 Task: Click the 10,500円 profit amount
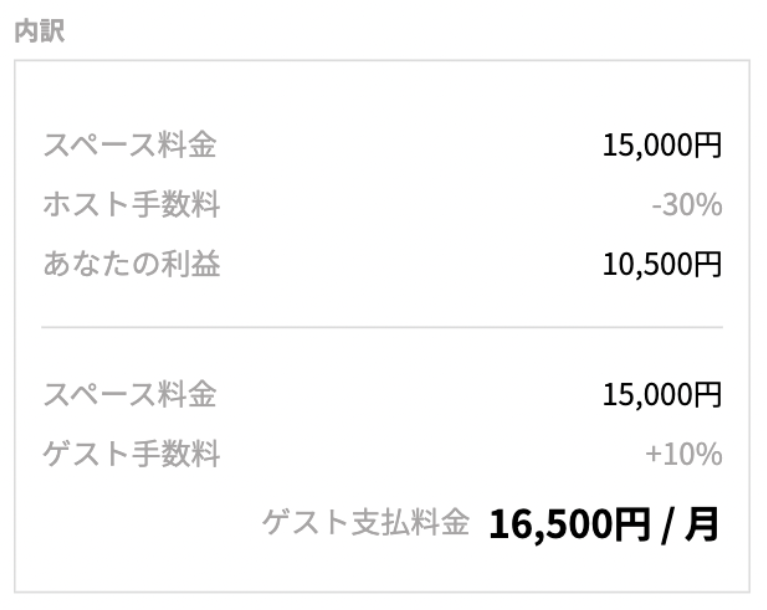(x=661, y=264)
